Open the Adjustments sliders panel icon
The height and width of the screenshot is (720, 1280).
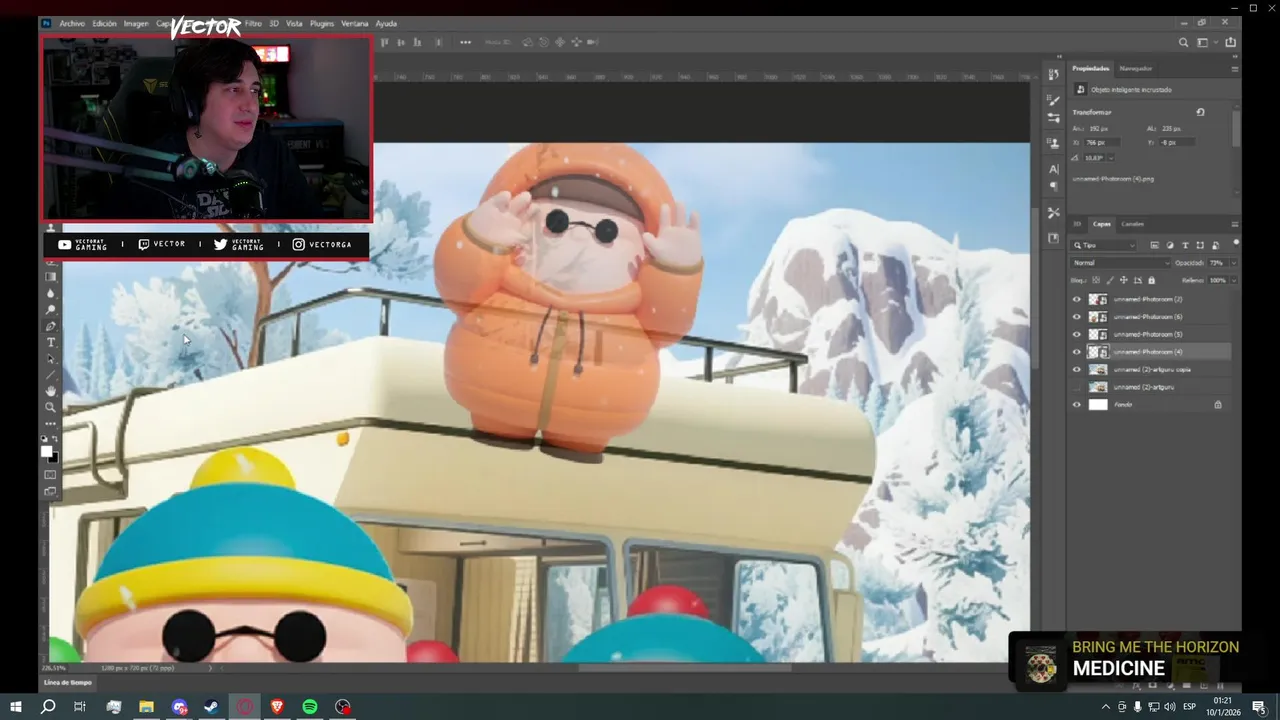[1053, 118]
